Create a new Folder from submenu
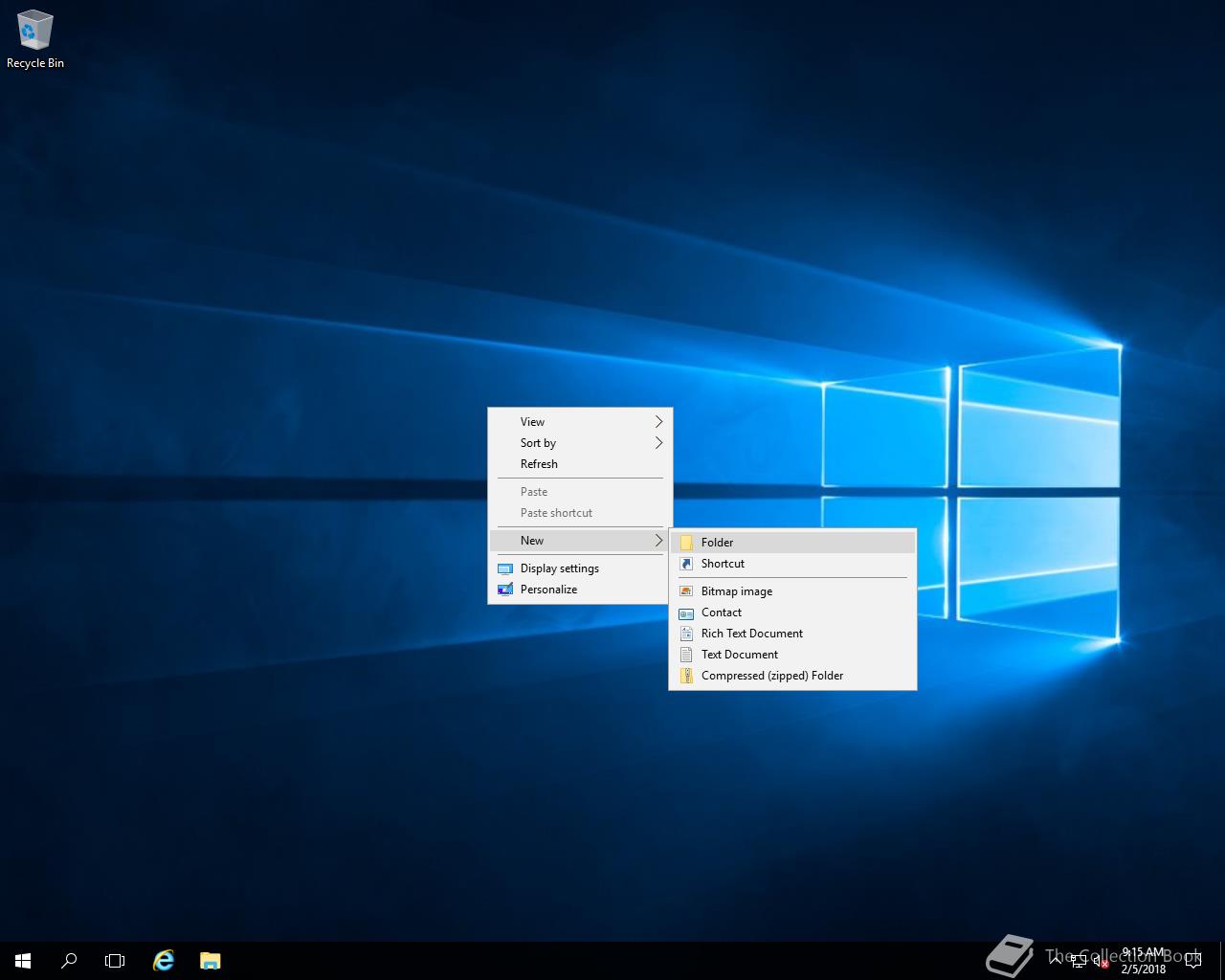Screen dimensions: 1225x980 coord(792,543)
